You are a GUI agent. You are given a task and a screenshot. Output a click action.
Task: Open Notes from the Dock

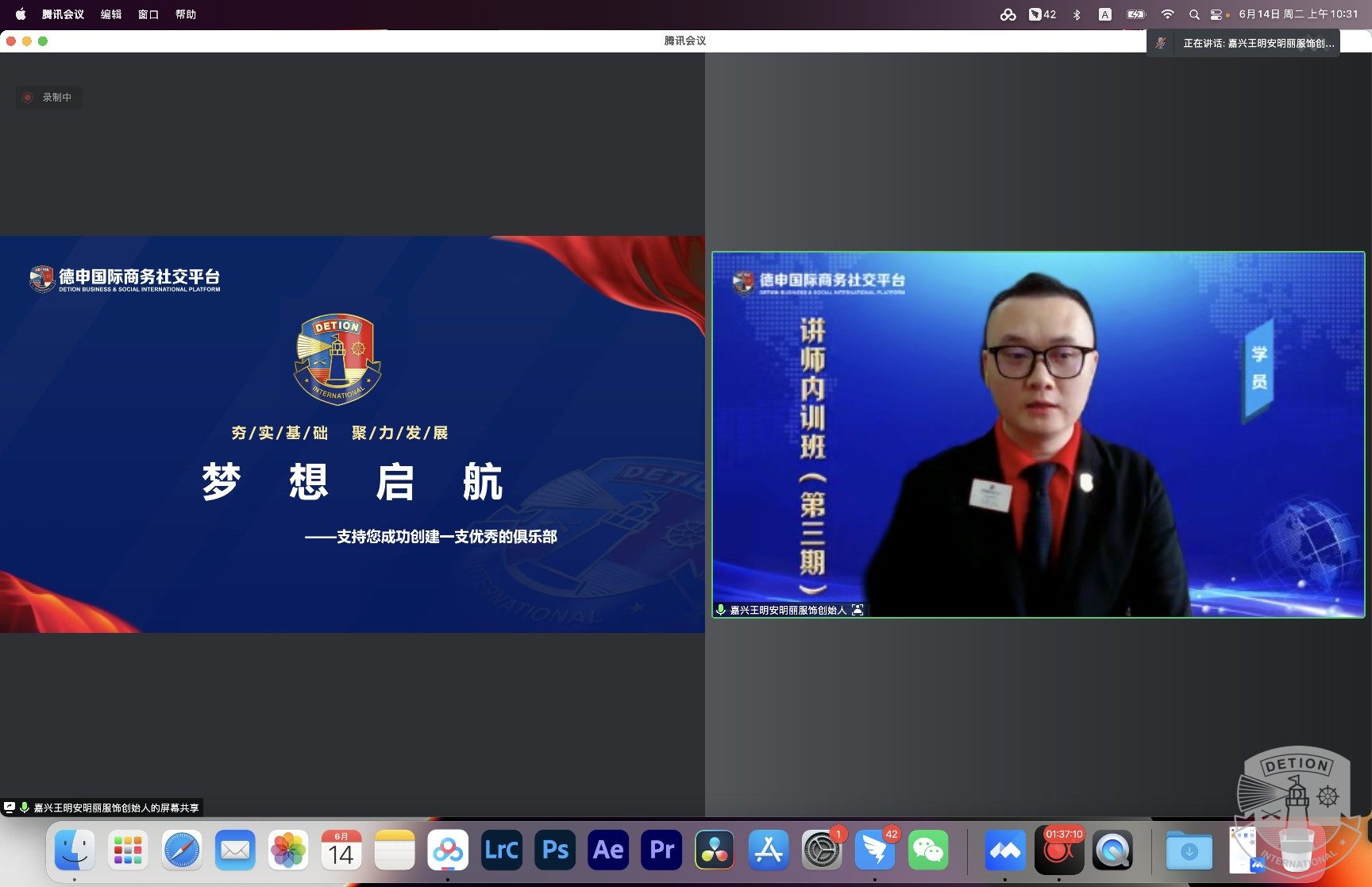[x=395, y=850]
